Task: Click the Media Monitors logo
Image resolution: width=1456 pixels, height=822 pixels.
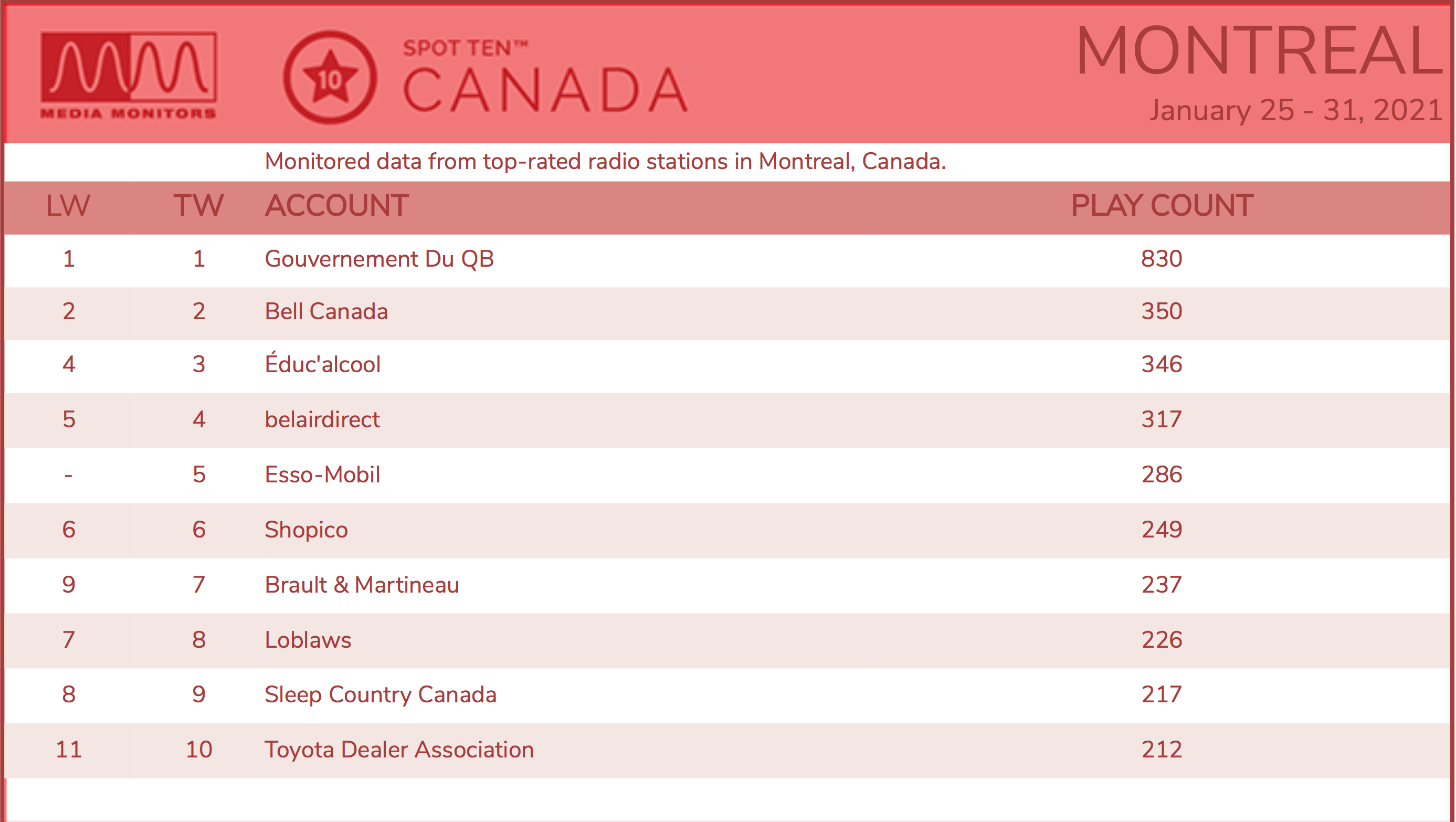Action: pos(128,75)
